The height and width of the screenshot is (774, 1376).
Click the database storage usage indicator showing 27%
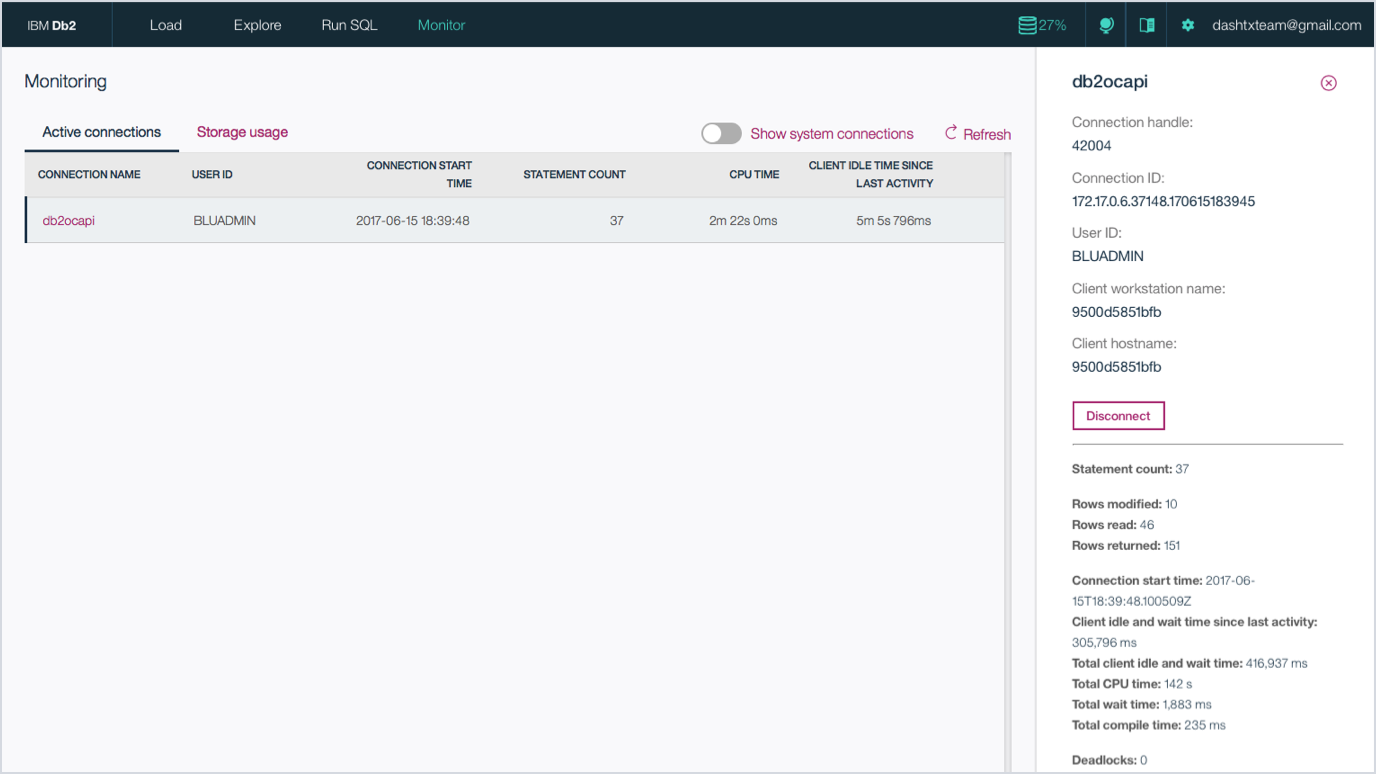pos(1042,24)
